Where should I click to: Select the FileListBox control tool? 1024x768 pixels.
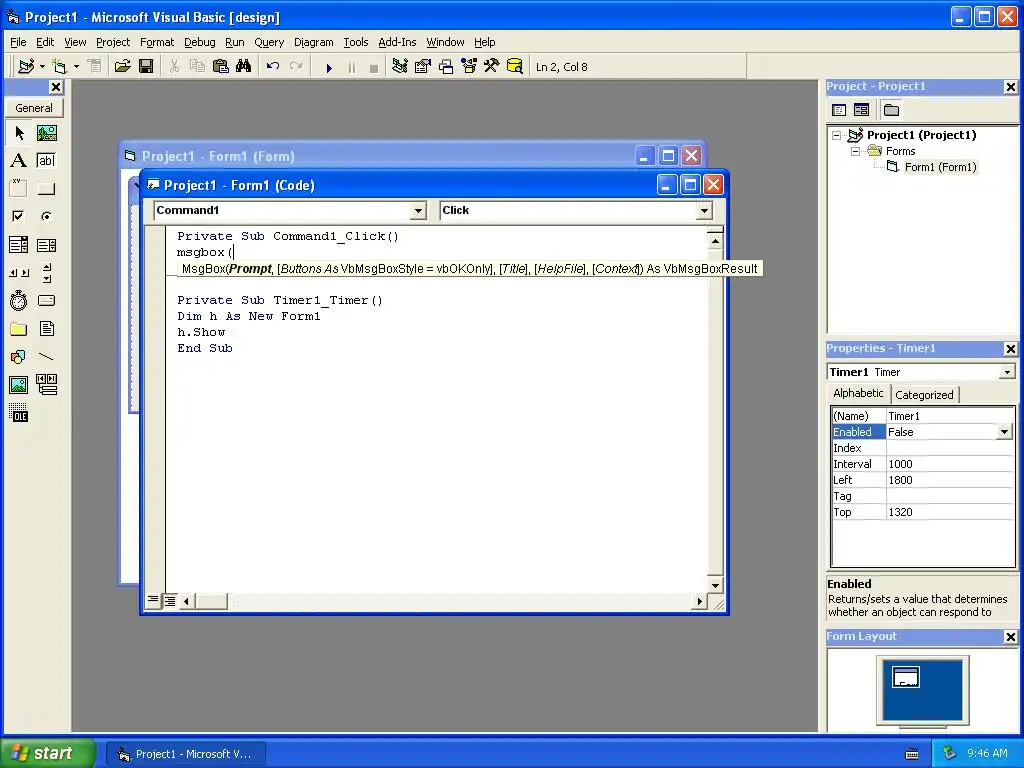coord(46,328)
